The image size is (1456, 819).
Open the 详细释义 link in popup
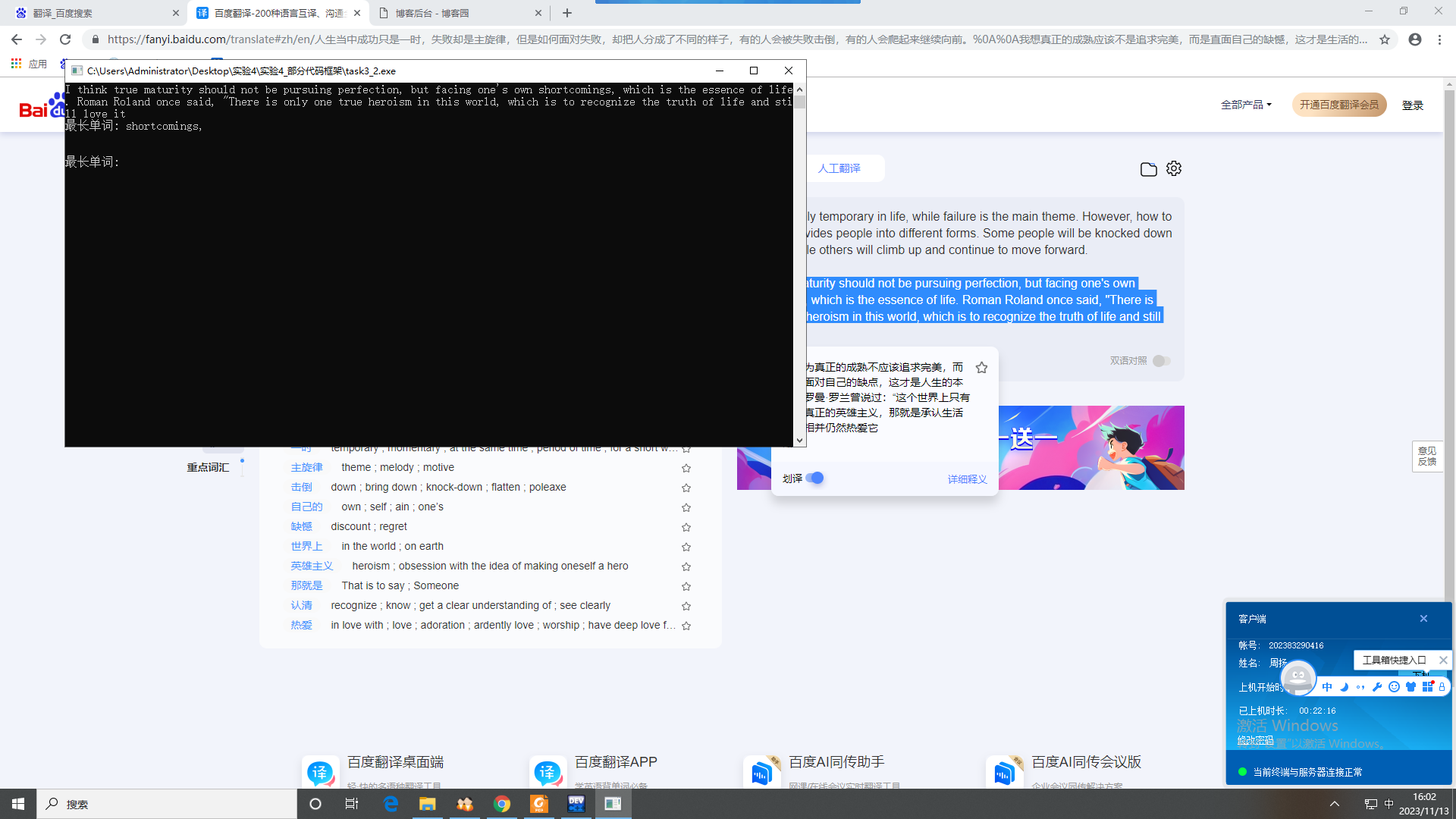967,479
